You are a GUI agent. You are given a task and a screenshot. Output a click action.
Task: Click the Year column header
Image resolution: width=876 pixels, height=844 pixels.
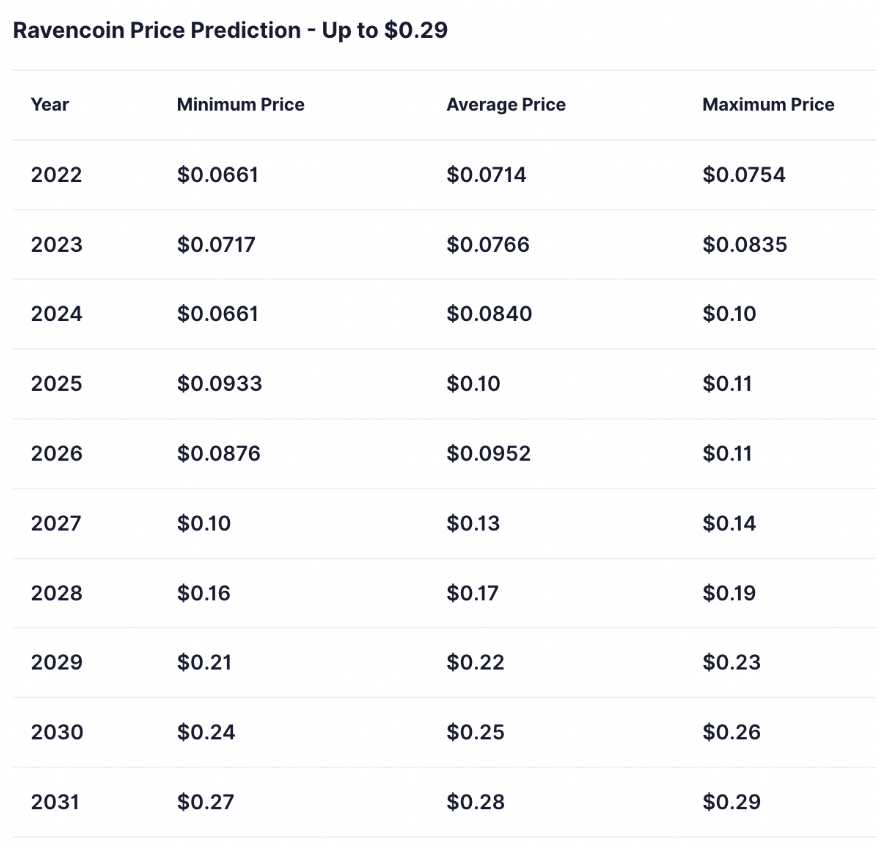pyautogui.click(x=50, y=105)
